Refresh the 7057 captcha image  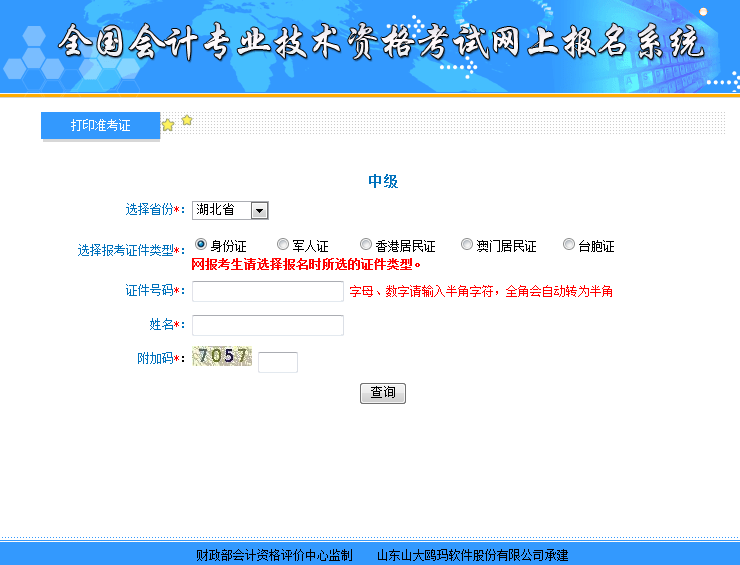222,357
